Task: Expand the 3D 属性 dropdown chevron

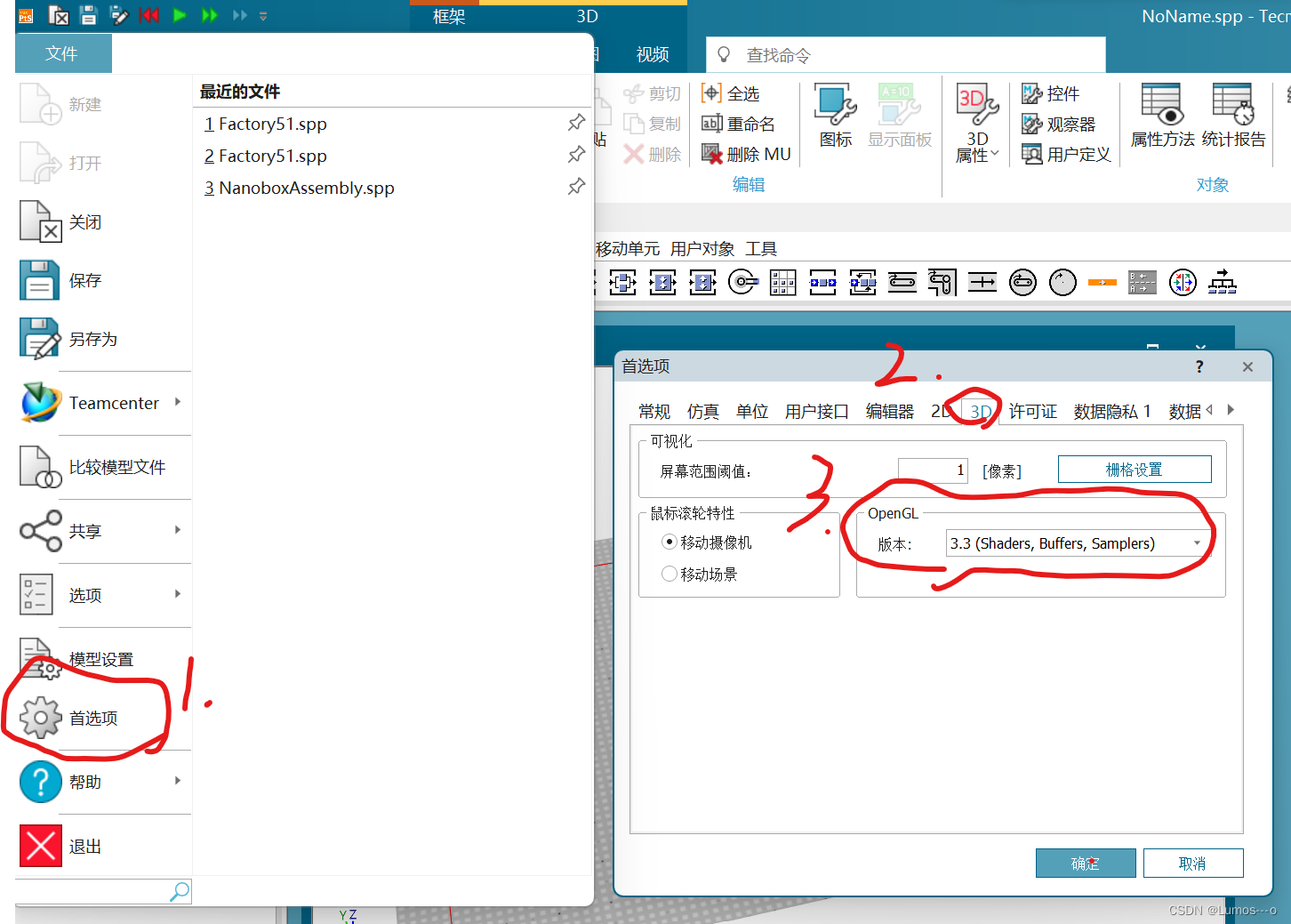Action: click(994, 153)
